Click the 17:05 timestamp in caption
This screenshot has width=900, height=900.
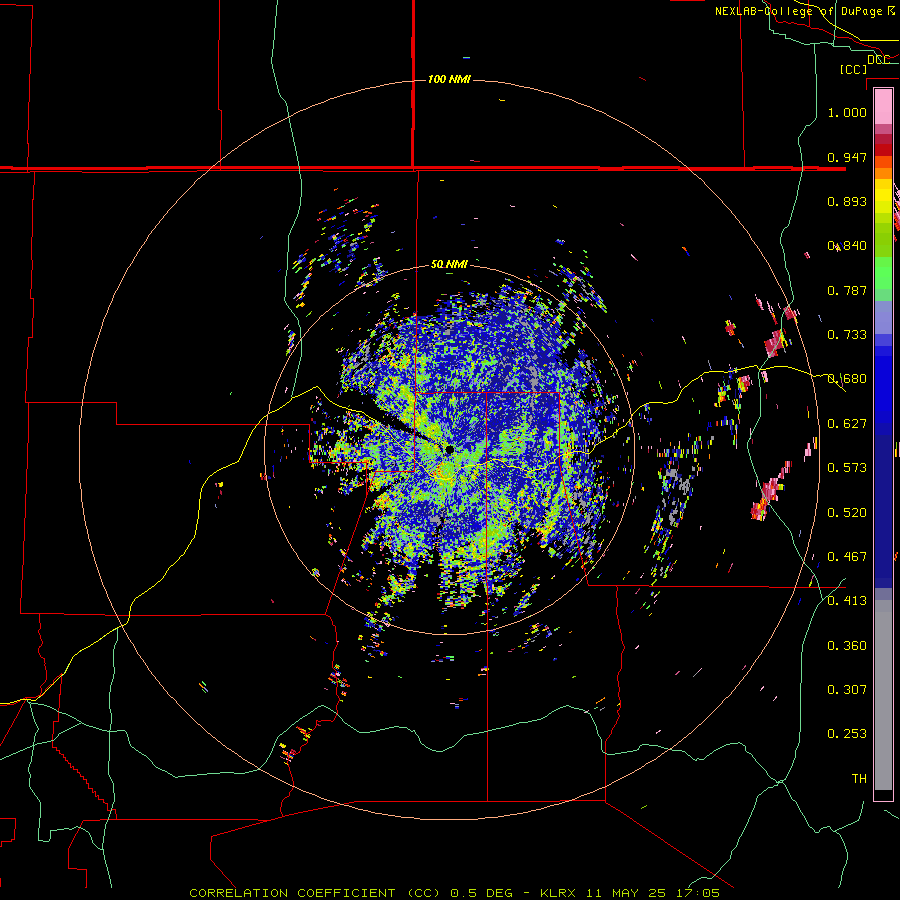click(696, 893)
